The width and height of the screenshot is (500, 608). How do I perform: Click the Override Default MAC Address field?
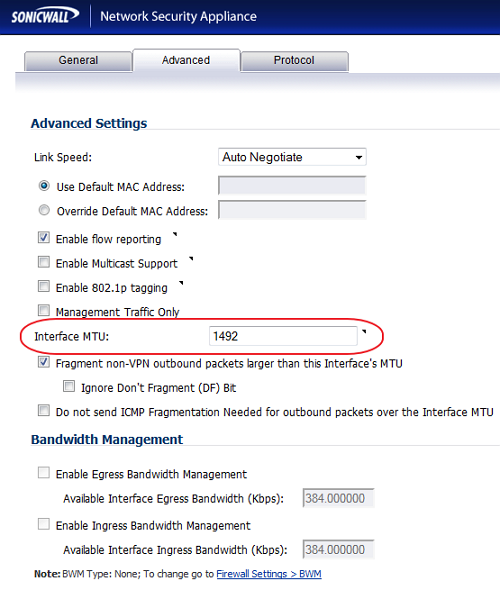[292, 210]
